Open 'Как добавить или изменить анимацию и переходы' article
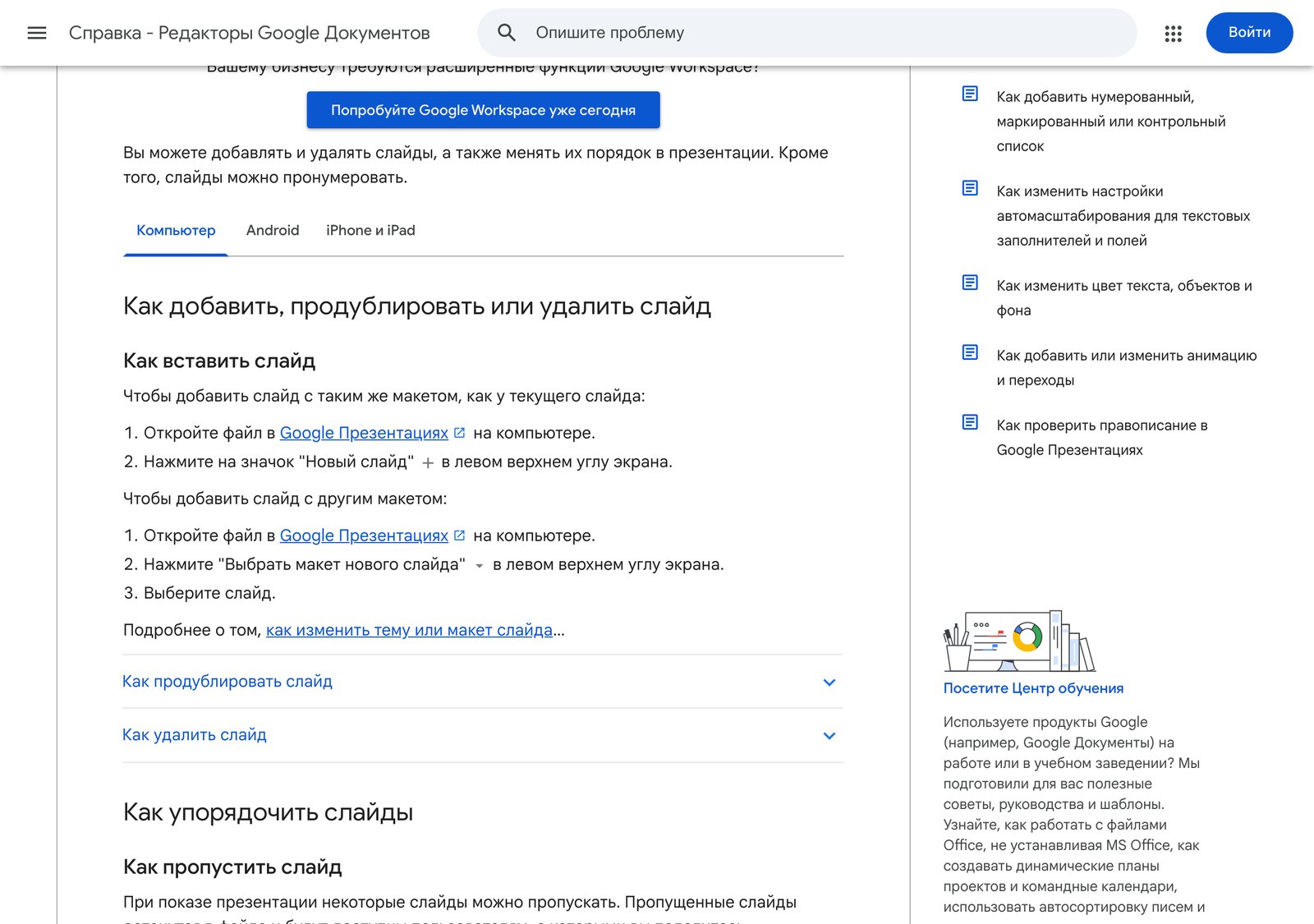 (1127, 368)
